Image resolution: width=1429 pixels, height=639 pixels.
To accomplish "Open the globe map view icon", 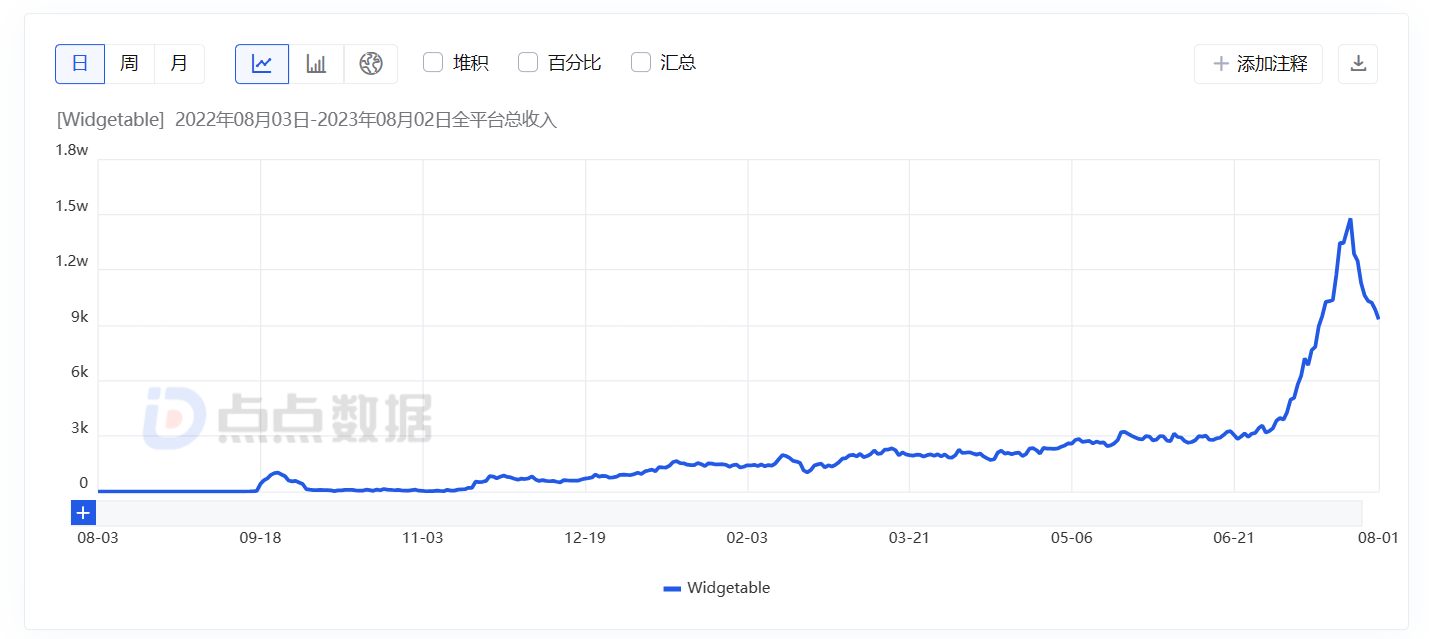I will 371,64.
